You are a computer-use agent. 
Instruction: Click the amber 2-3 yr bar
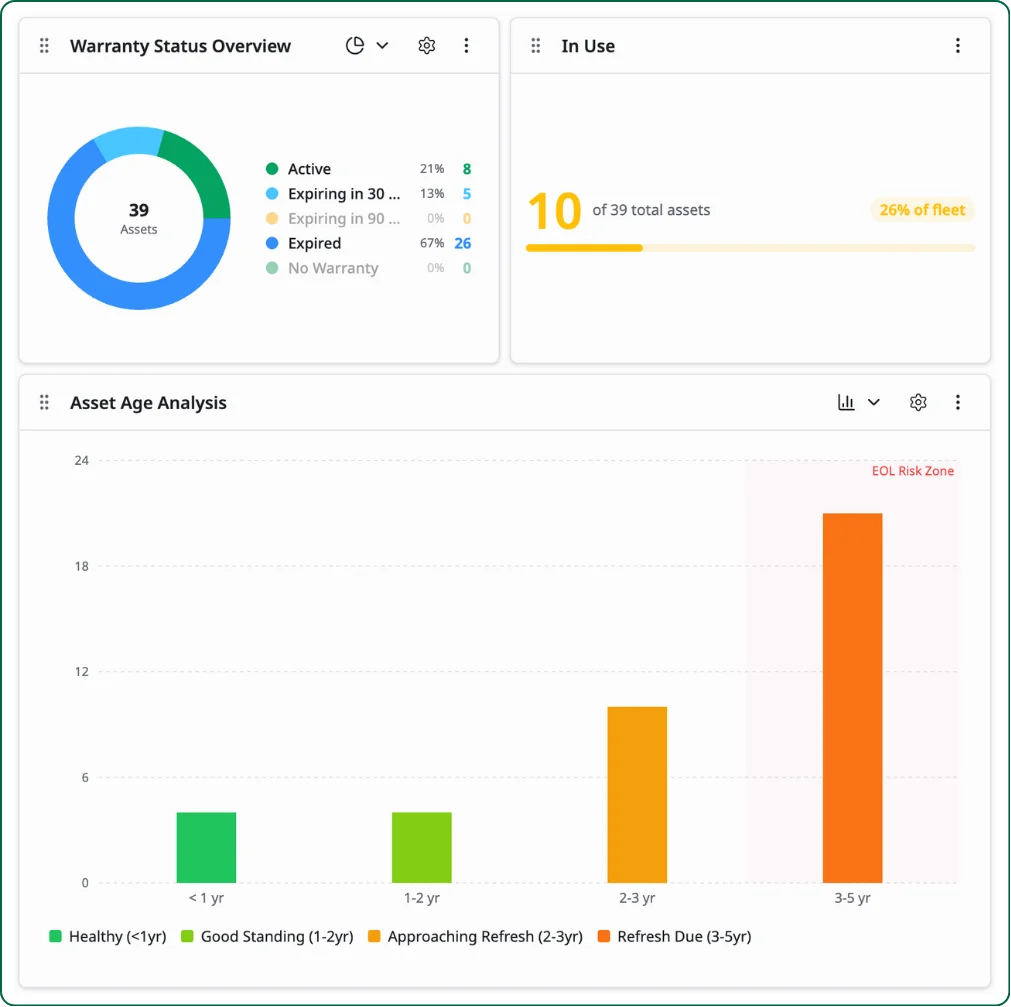[637, 794]
